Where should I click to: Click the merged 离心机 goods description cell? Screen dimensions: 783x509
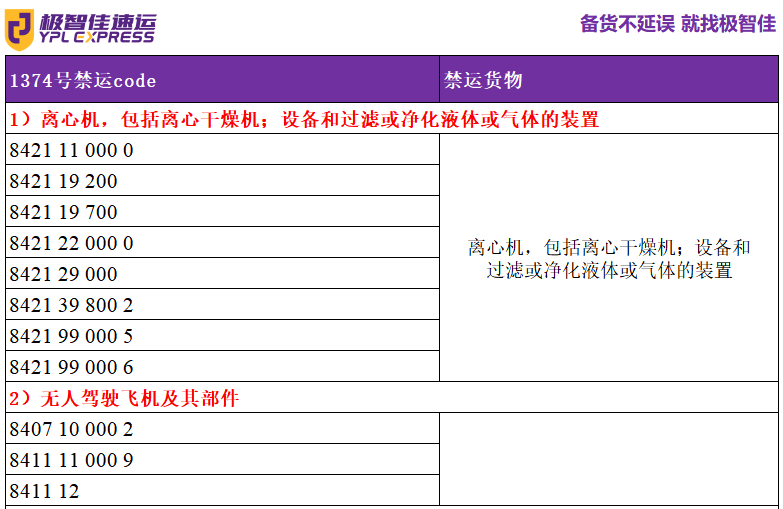tap(608, 259)
